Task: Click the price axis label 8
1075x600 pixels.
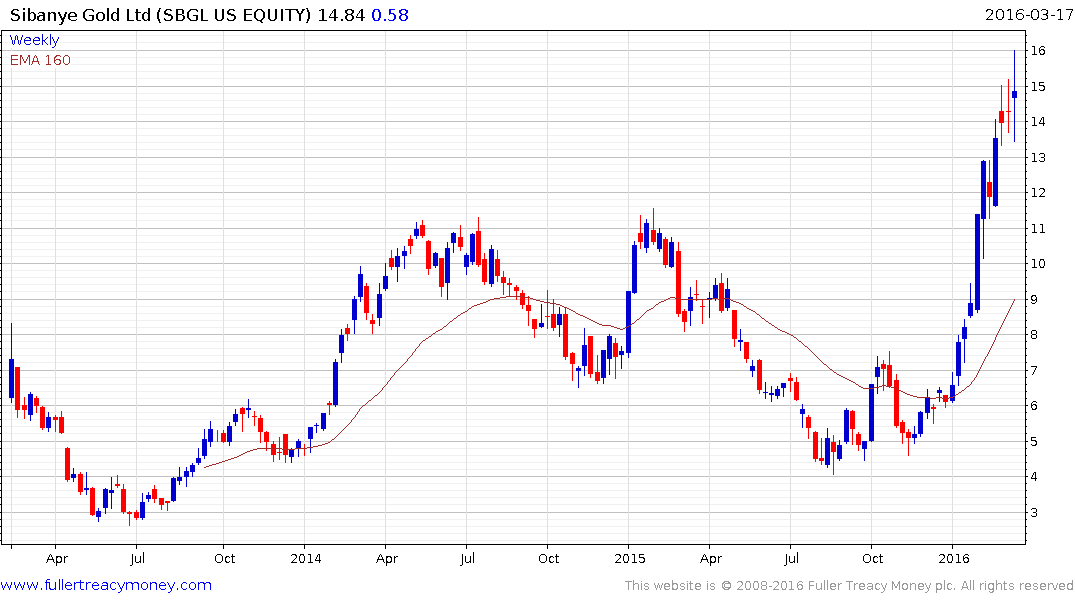Action: click(1035, 335)
